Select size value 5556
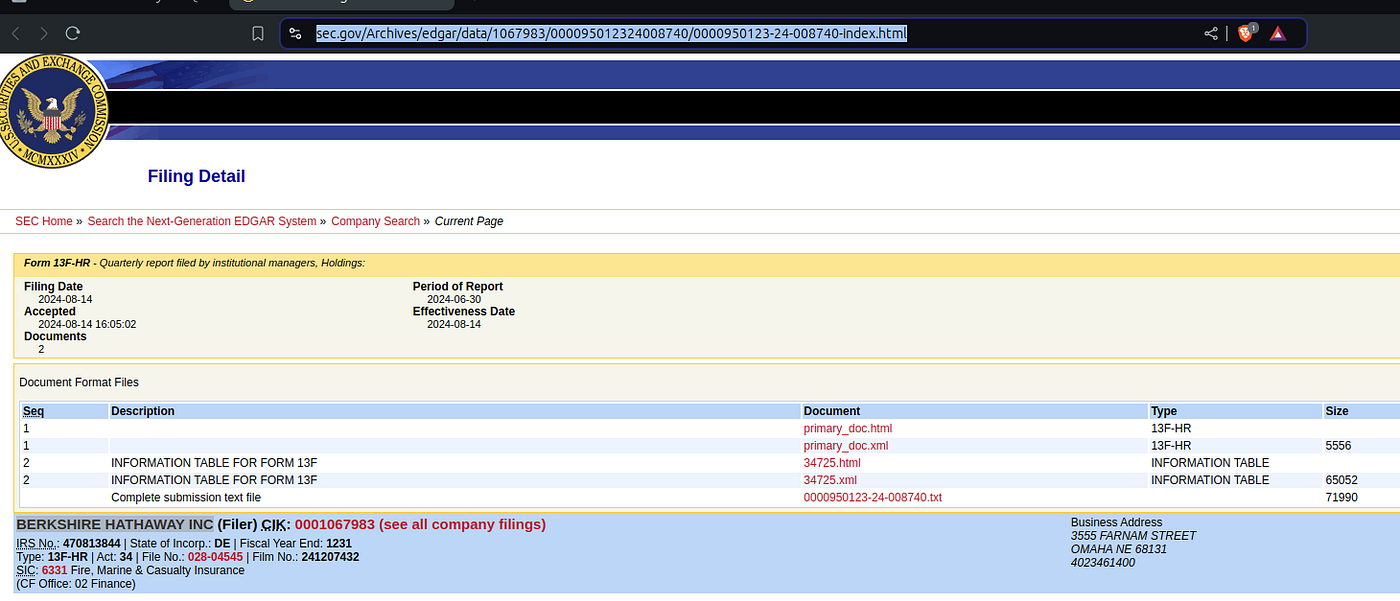The width and height of the screenshot is (1400, 601). click(x=1338, y=445)
